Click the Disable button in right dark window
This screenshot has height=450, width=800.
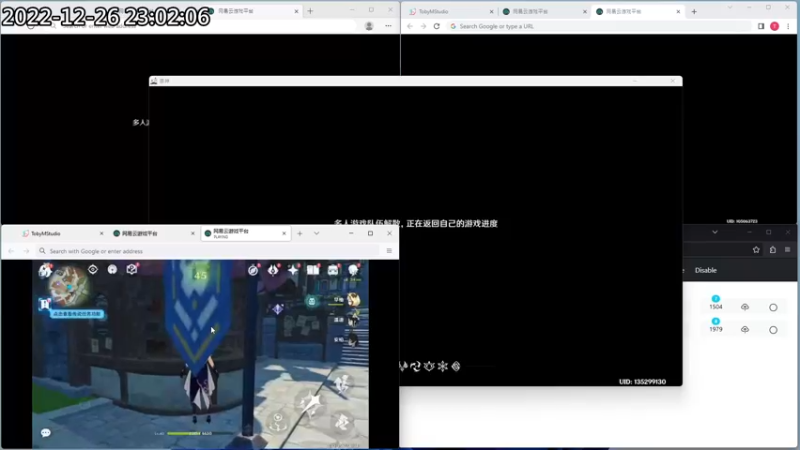coord(706,270)
